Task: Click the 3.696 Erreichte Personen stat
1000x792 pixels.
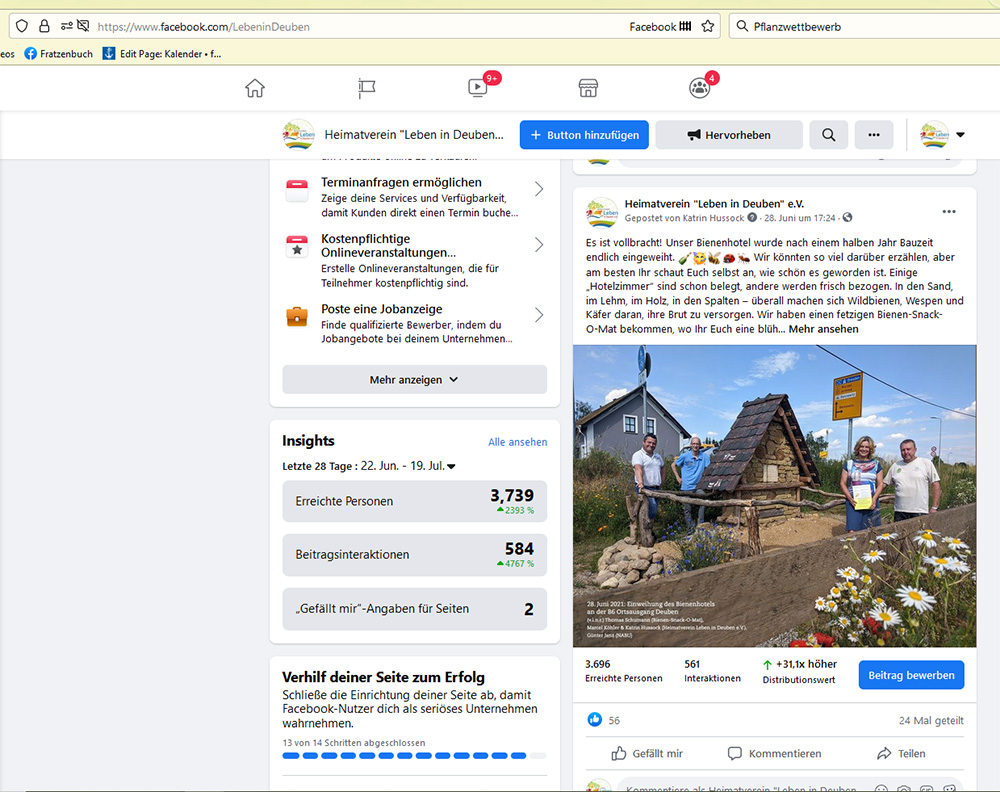Action: tap(623, 671)
